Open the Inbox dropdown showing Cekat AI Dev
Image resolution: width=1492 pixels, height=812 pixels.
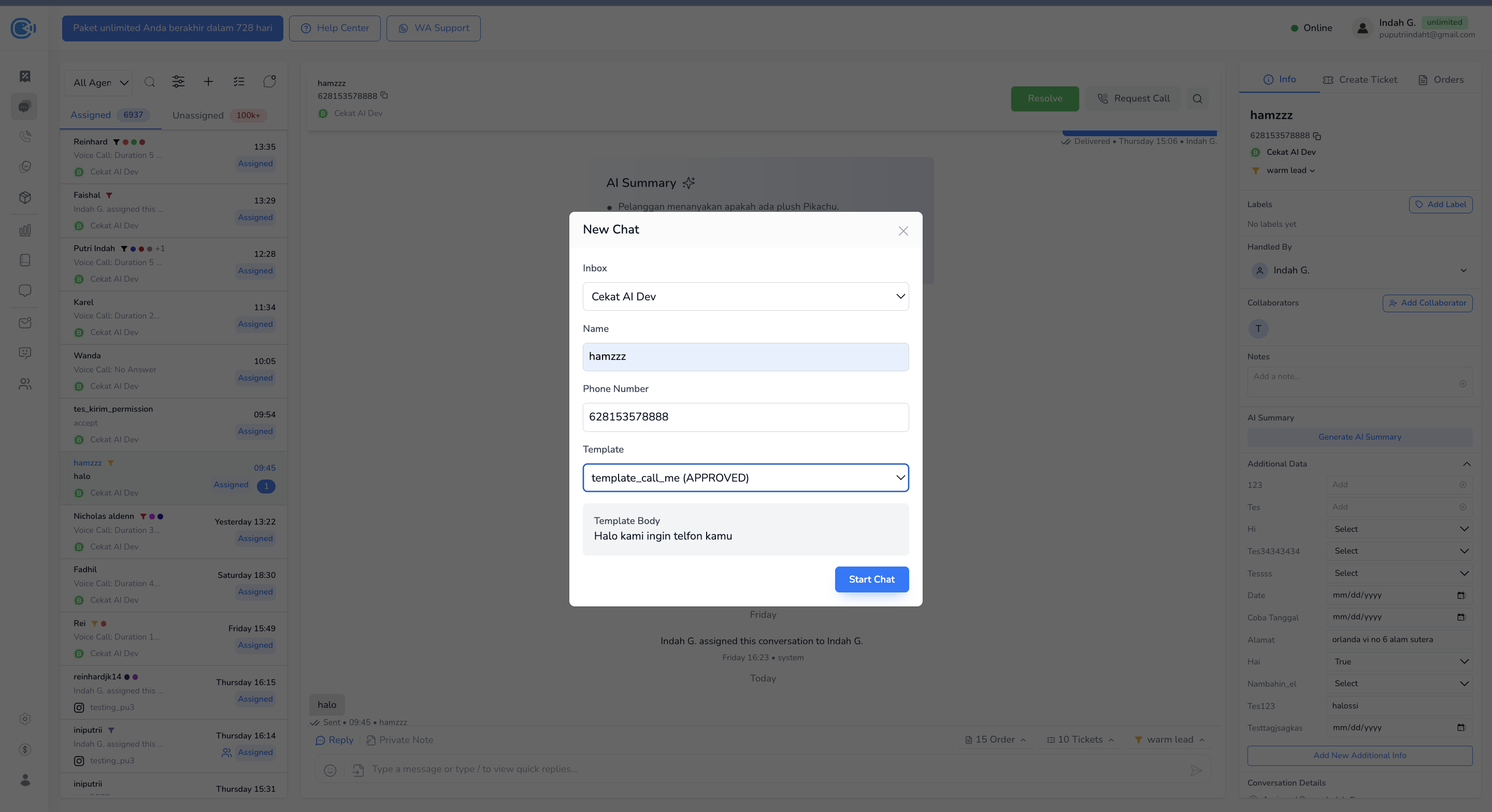745,297
